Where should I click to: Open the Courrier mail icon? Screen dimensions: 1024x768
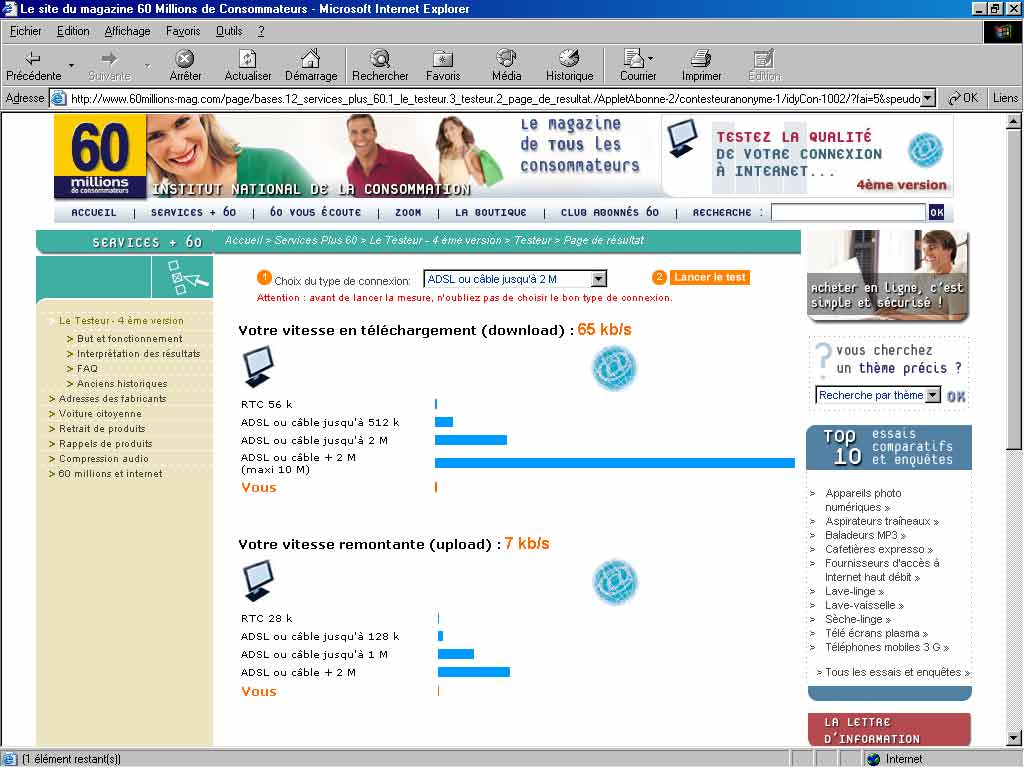tap(633, 59)
